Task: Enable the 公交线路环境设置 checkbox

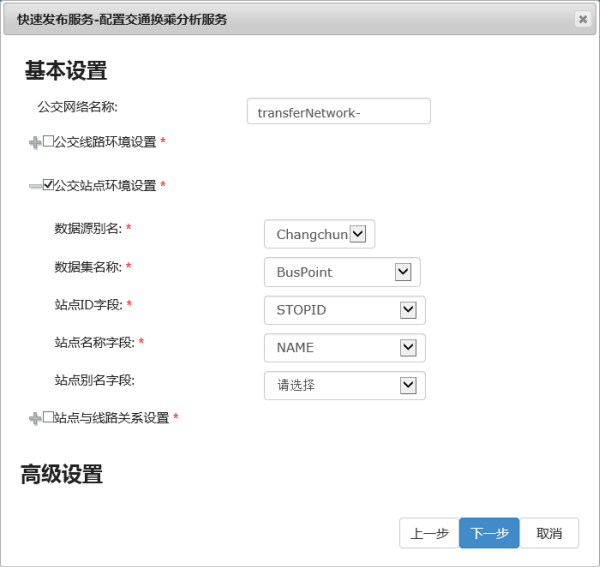Action: (x=48, y=142)
